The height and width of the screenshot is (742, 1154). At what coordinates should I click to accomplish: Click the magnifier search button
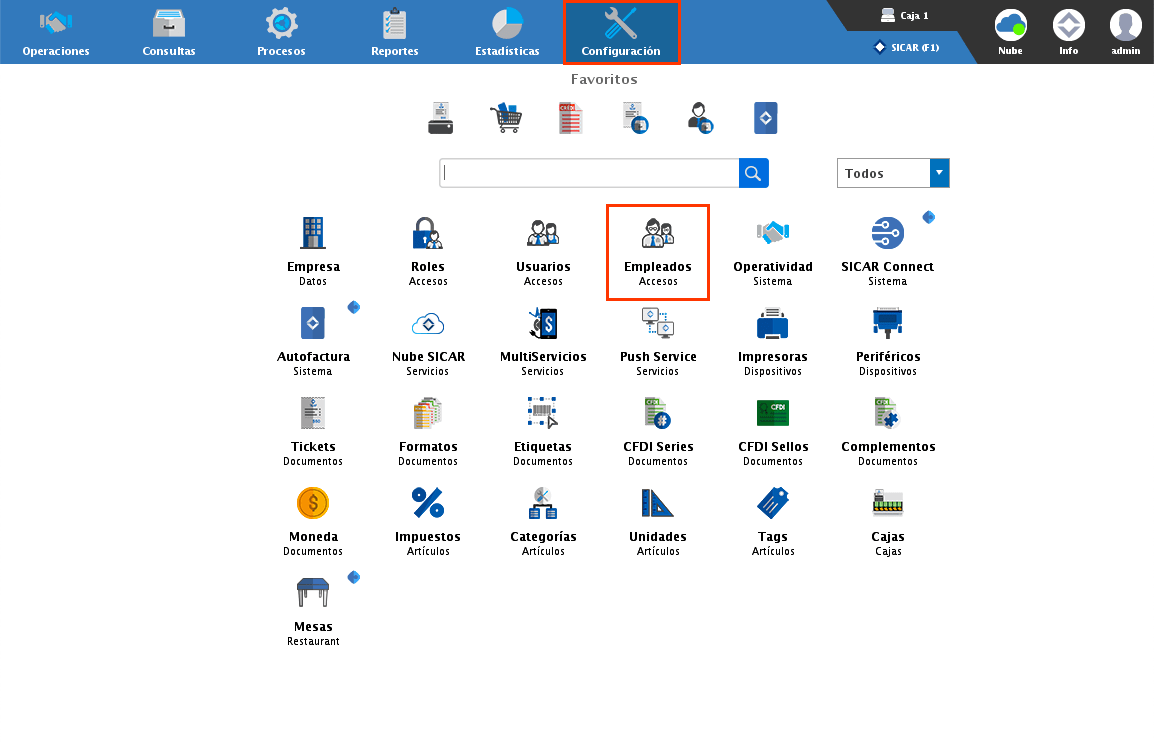click(x=753, y=173)
